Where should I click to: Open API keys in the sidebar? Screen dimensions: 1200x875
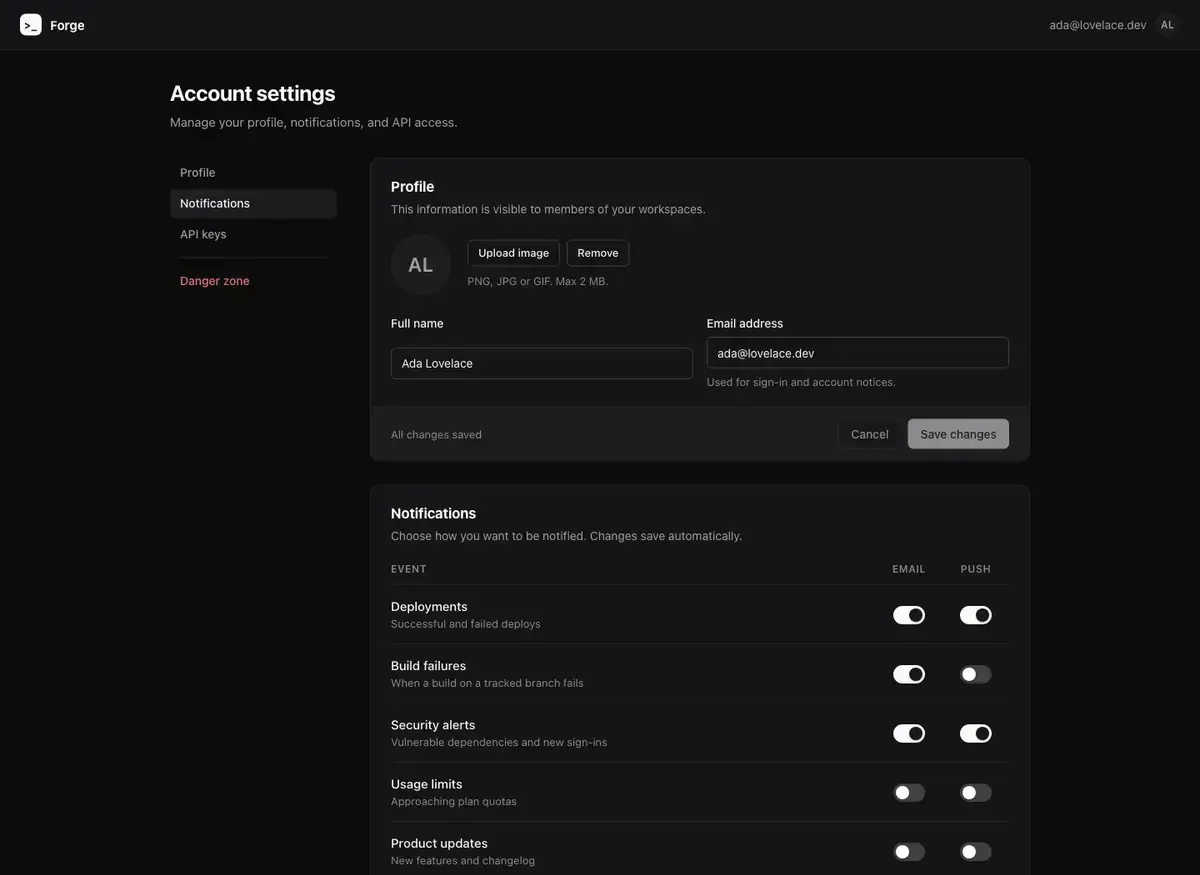click(x=253, y=234)
